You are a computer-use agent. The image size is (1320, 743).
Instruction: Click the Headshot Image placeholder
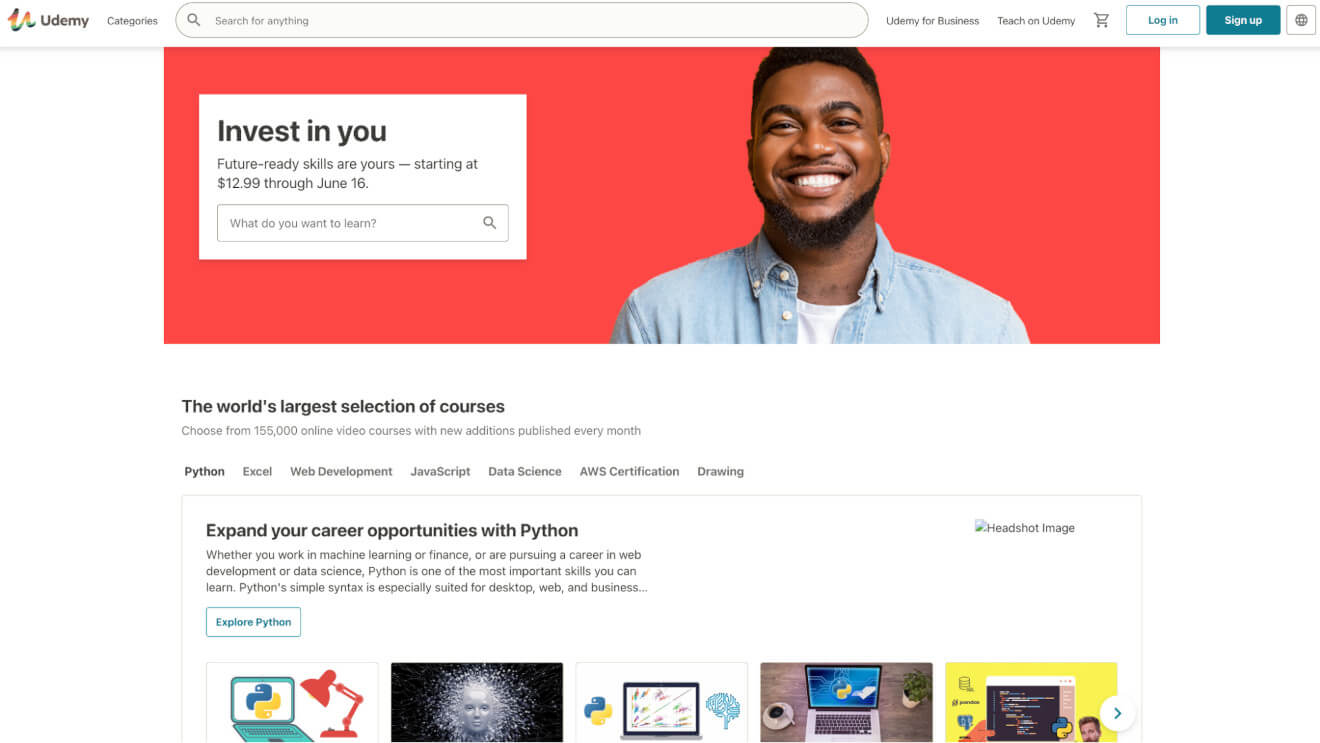pos(1025,528)
